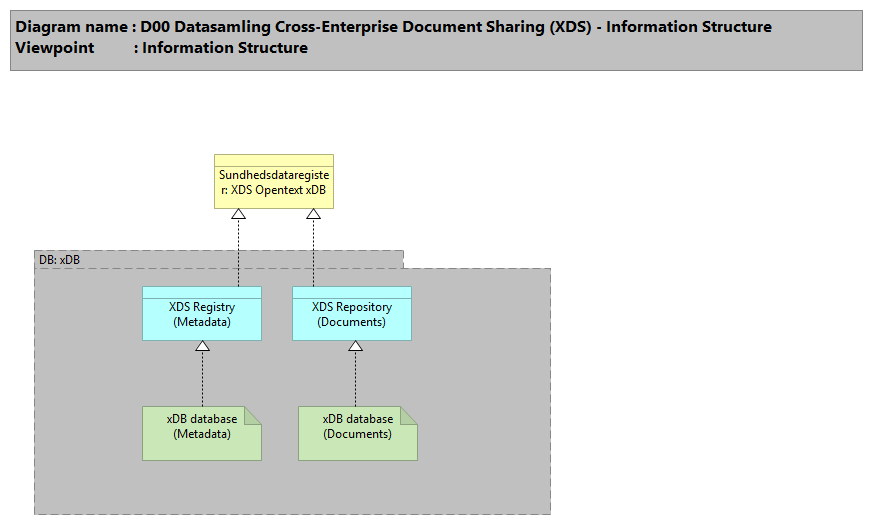
Task: Click arrowhead beneath XDS Repository box
Action: point(354,346)
